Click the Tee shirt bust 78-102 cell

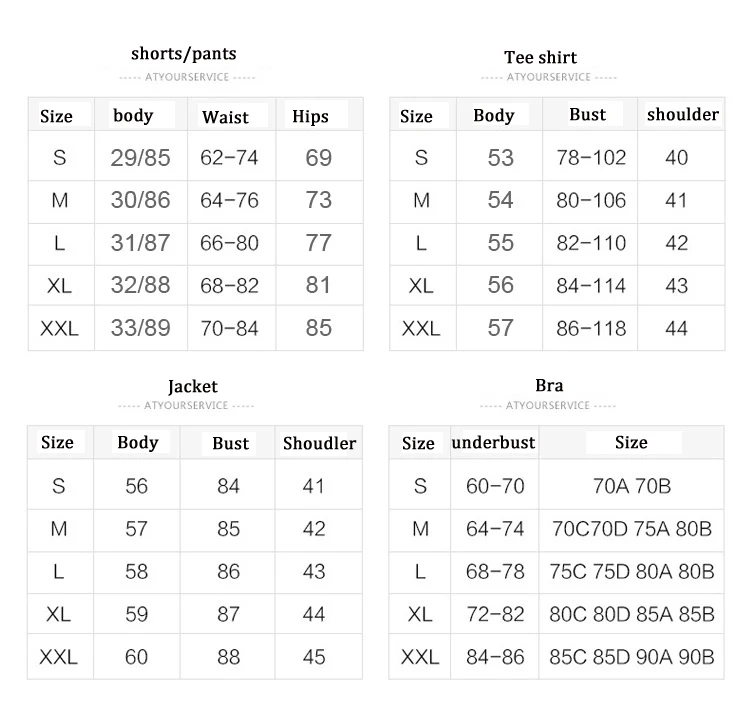(591, 158)
